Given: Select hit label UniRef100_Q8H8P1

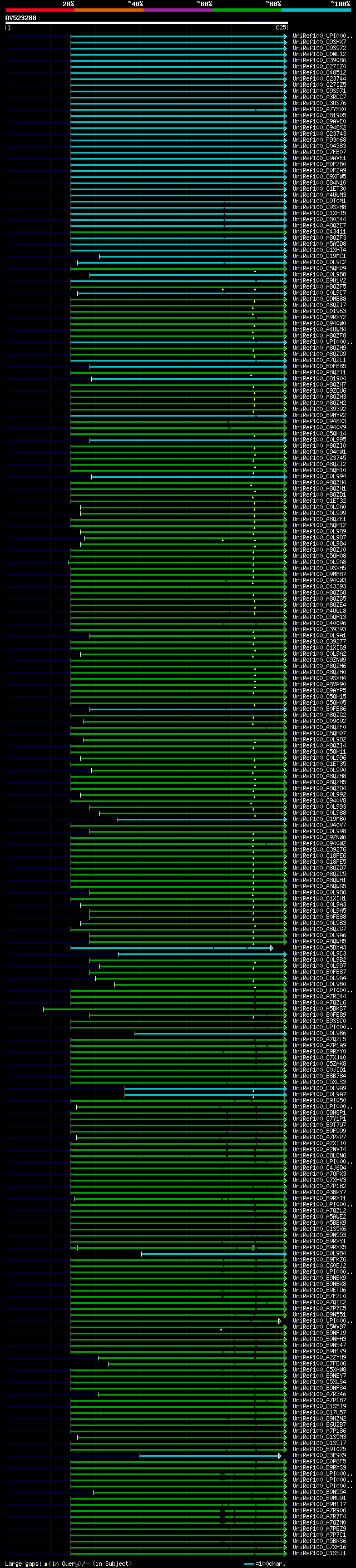Looking at the screenshot, I should [319, 1114].
